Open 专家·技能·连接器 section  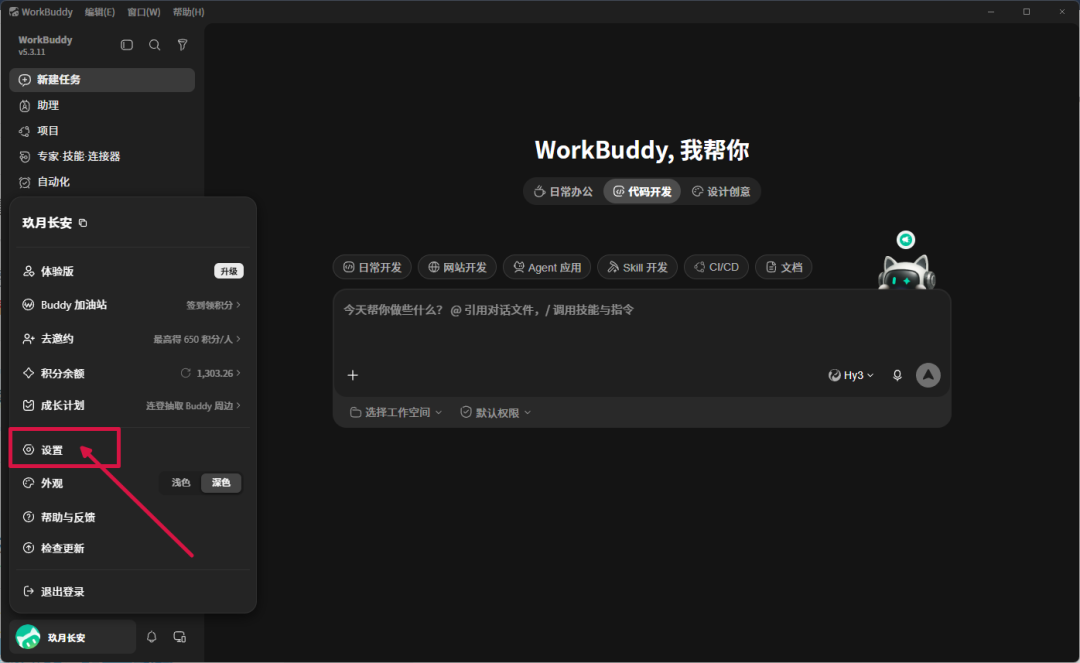102,156
